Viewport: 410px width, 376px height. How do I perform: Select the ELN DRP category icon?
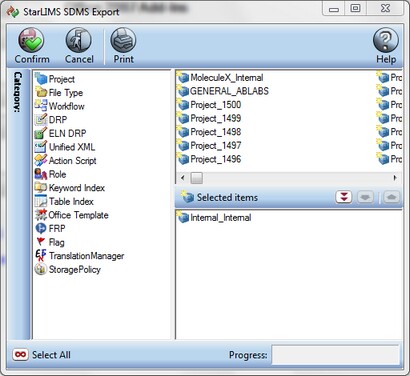click(x=41, y=133)
